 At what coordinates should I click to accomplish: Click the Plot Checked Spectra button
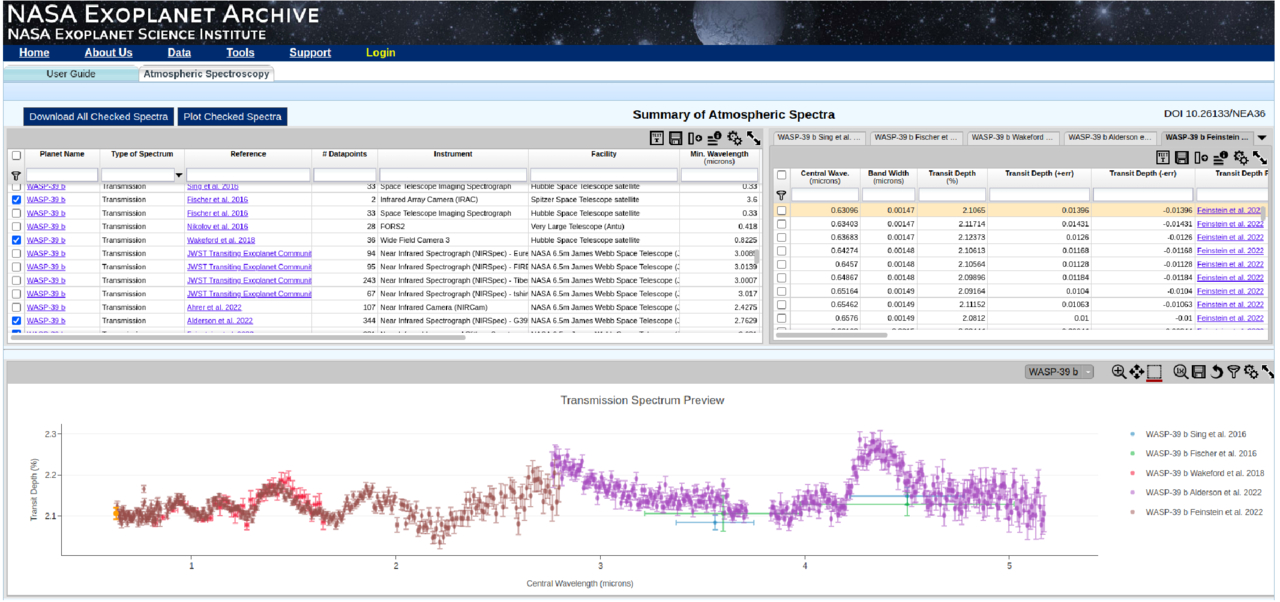232,116
